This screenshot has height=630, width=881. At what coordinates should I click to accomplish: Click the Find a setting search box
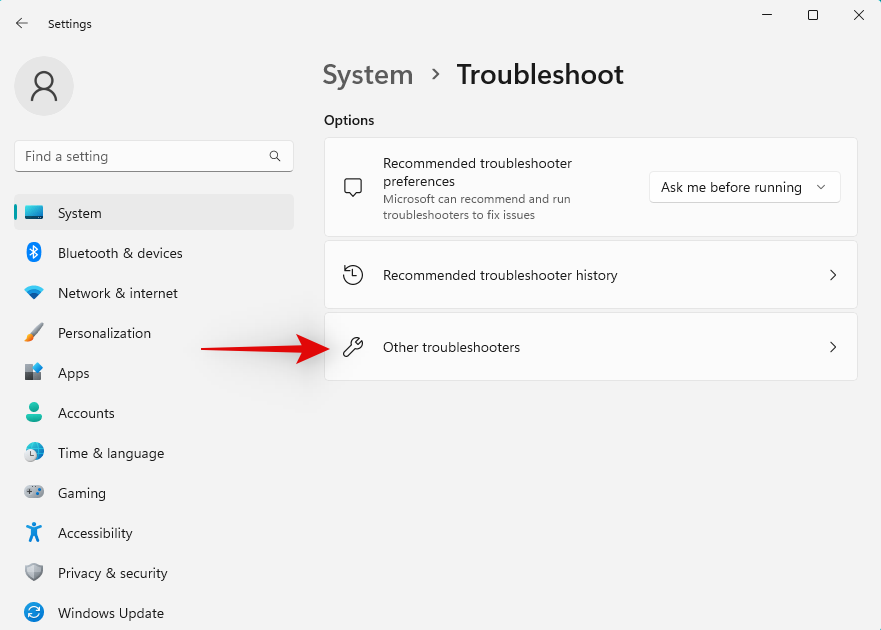153,156
